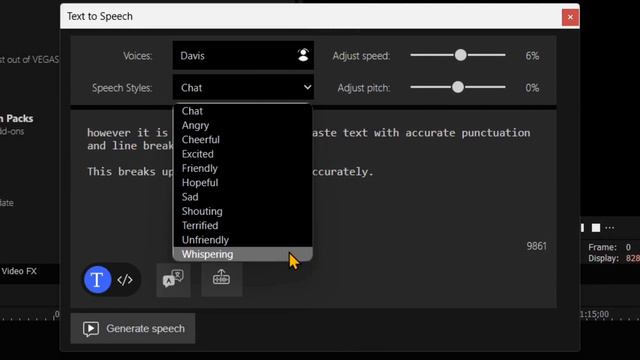Pick the Cheerful speech style
Screen dimensions: 640x360
pyautogui.click(x=243, y=140)
